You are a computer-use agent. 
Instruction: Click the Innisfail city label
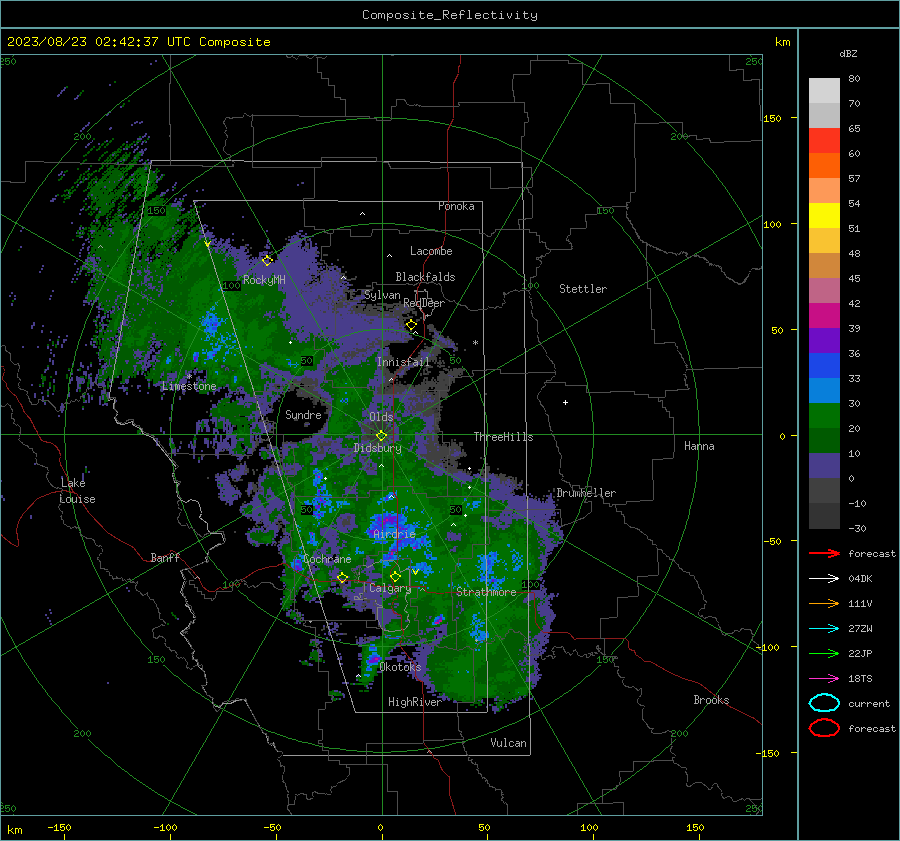click(x=403, y=362)
